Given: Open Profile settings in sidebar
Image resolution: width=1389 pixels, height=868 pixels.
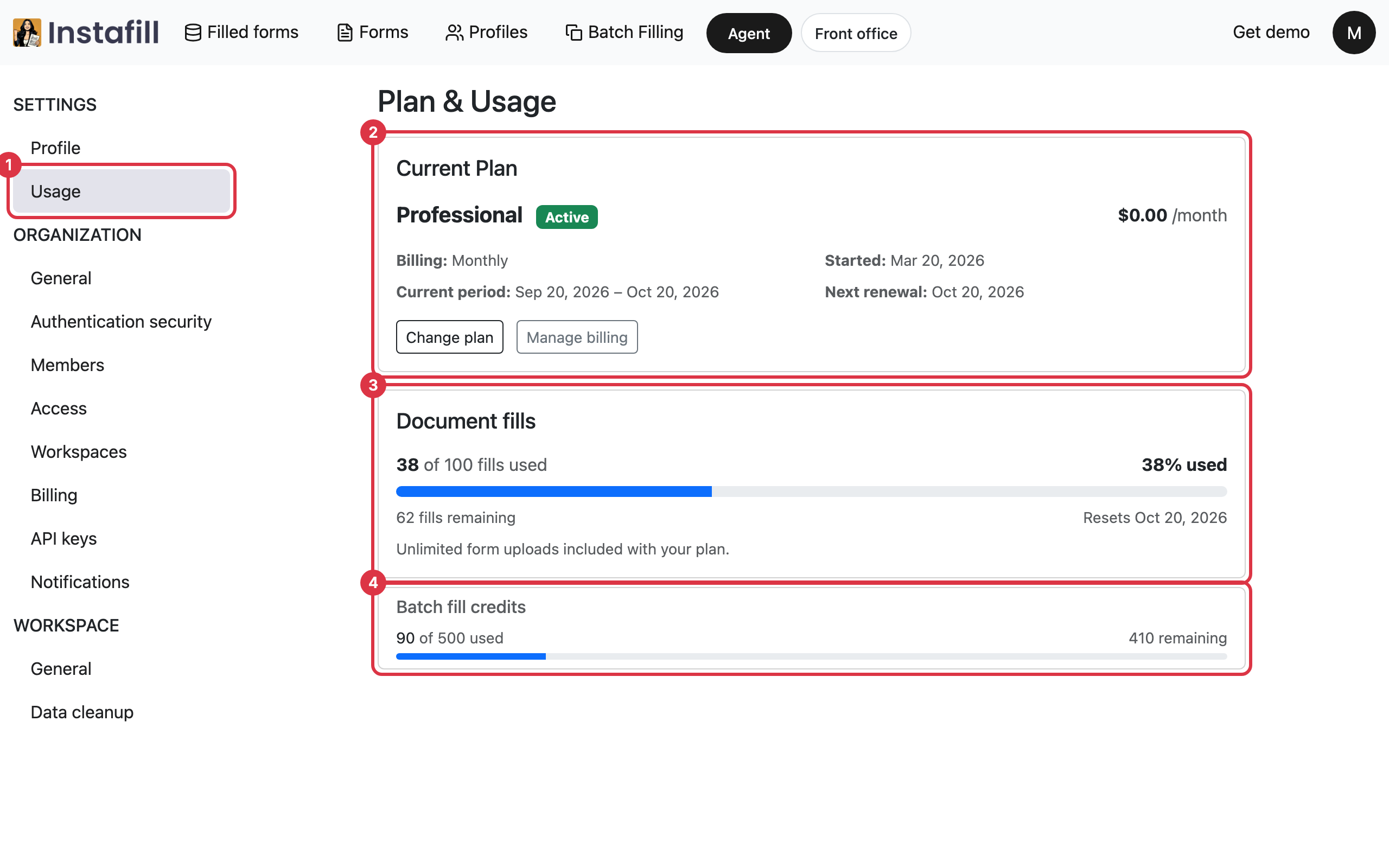Looking at the screenshot, I should point(122,148).
